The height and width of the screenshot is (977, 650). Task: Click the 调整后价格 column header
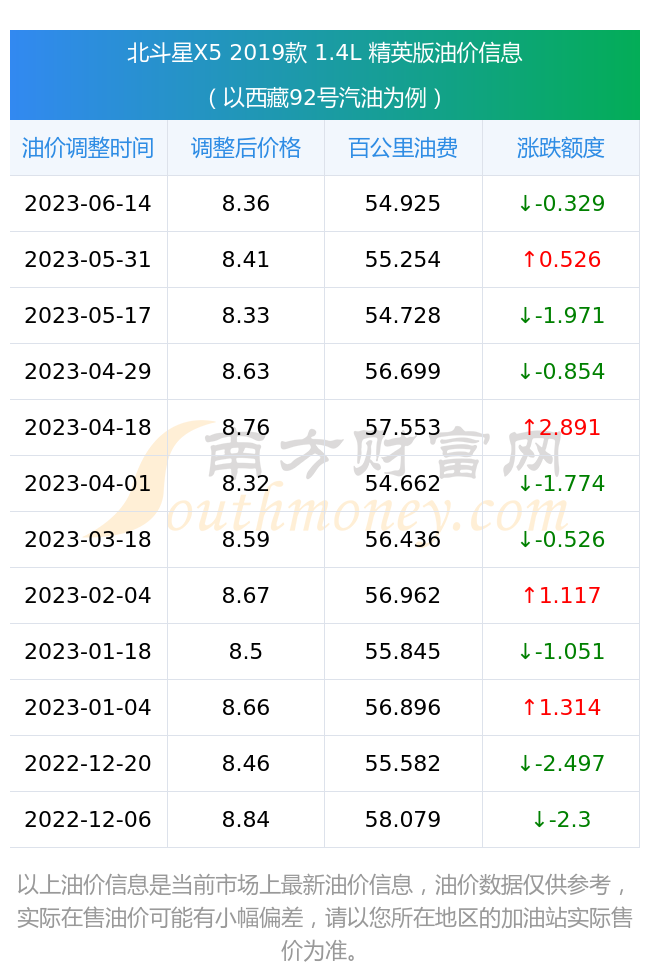(246, 148)
